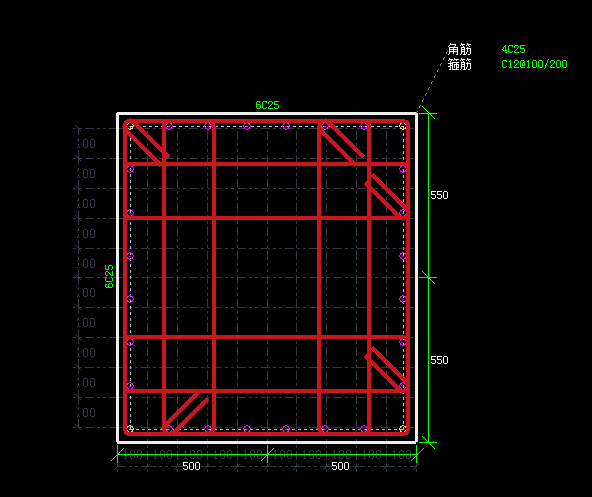Select the upper 550 vertical dimension
This screenshot has height=497, width=592.
[x=439, y=195]
